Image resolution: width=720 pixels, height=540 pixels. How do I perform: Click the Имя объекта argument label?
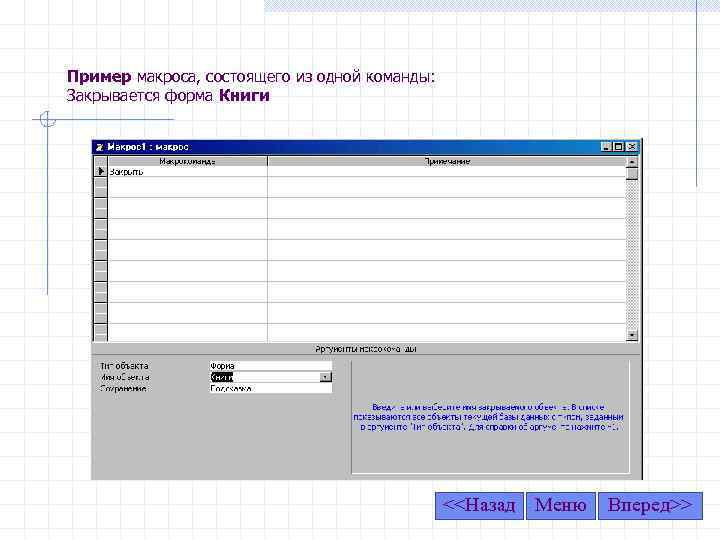(124, 377)
